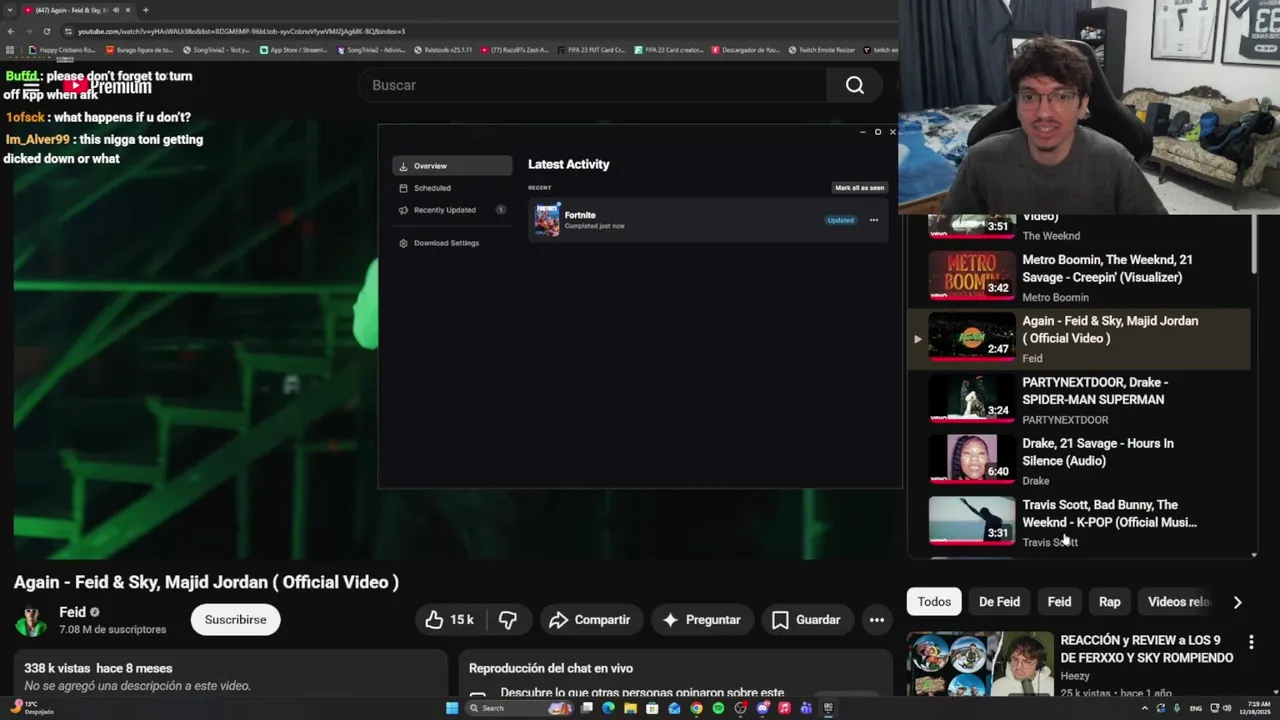Dislike the video with thumbs-down icon
Viewport: 1280px width, 720px height.
click(x=508, y=620)
